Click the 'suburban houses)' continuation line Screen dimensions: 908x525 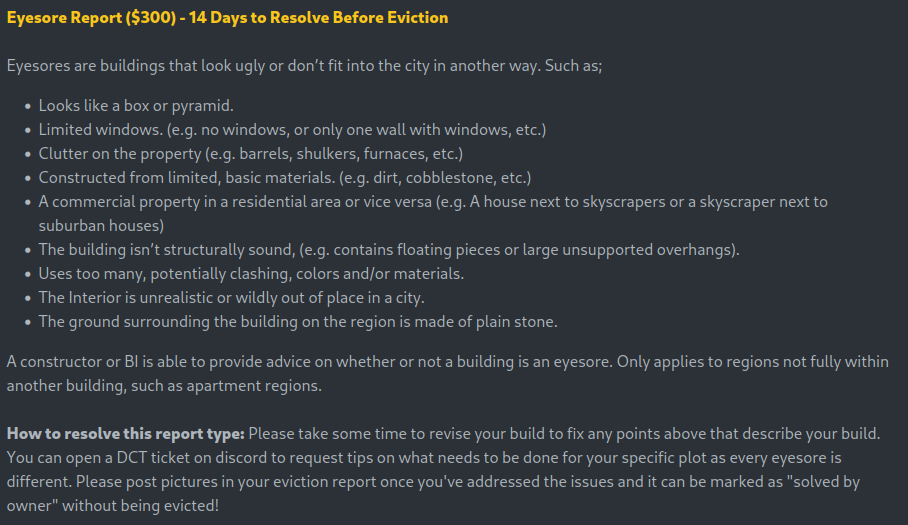tap(101, 226)
